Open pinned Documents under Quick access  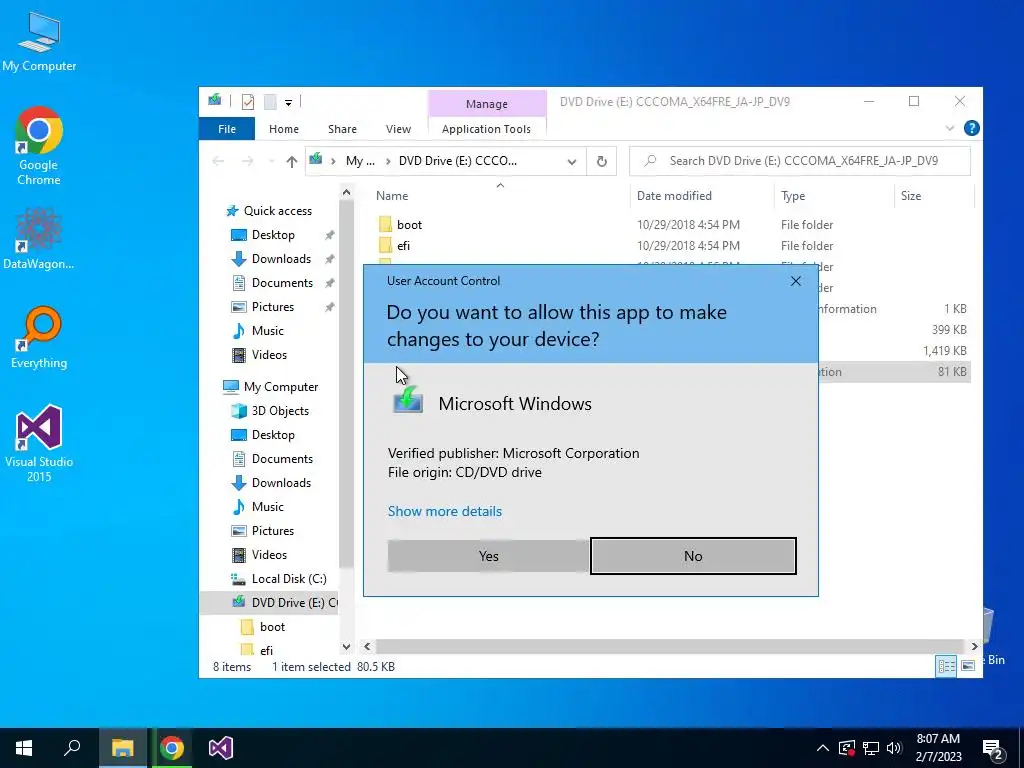pos(282,283)
